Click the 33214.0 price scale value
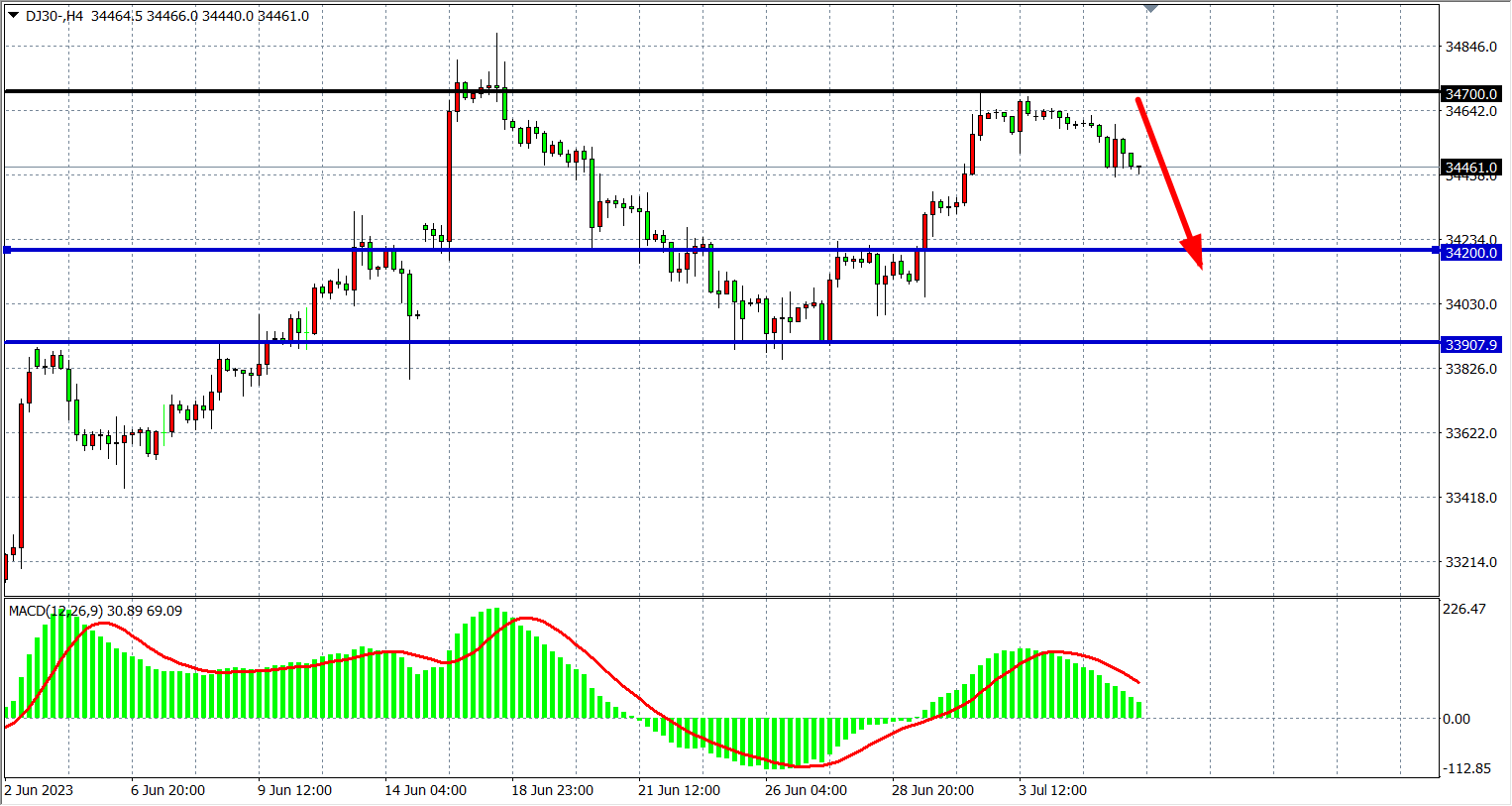This screenshot has width=1512, height=806. click(x=1470, y=562)
